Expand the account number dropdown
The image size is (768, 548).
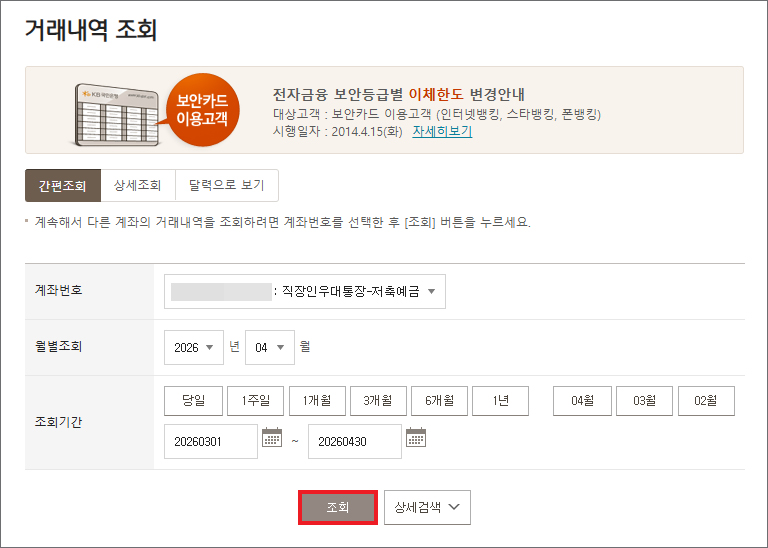pyautogui.click(x=305, y=292)
